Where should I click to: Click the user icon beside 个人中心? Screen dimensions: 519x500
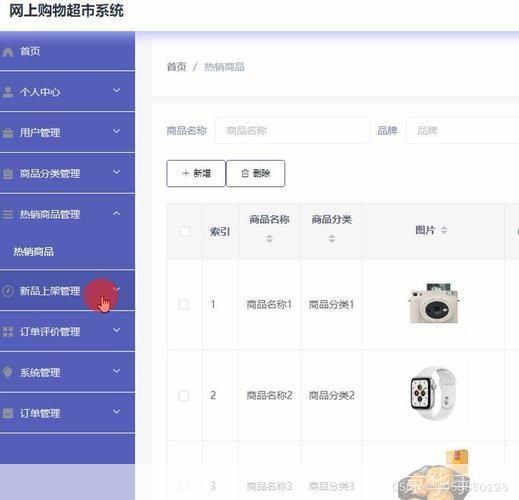8,92
